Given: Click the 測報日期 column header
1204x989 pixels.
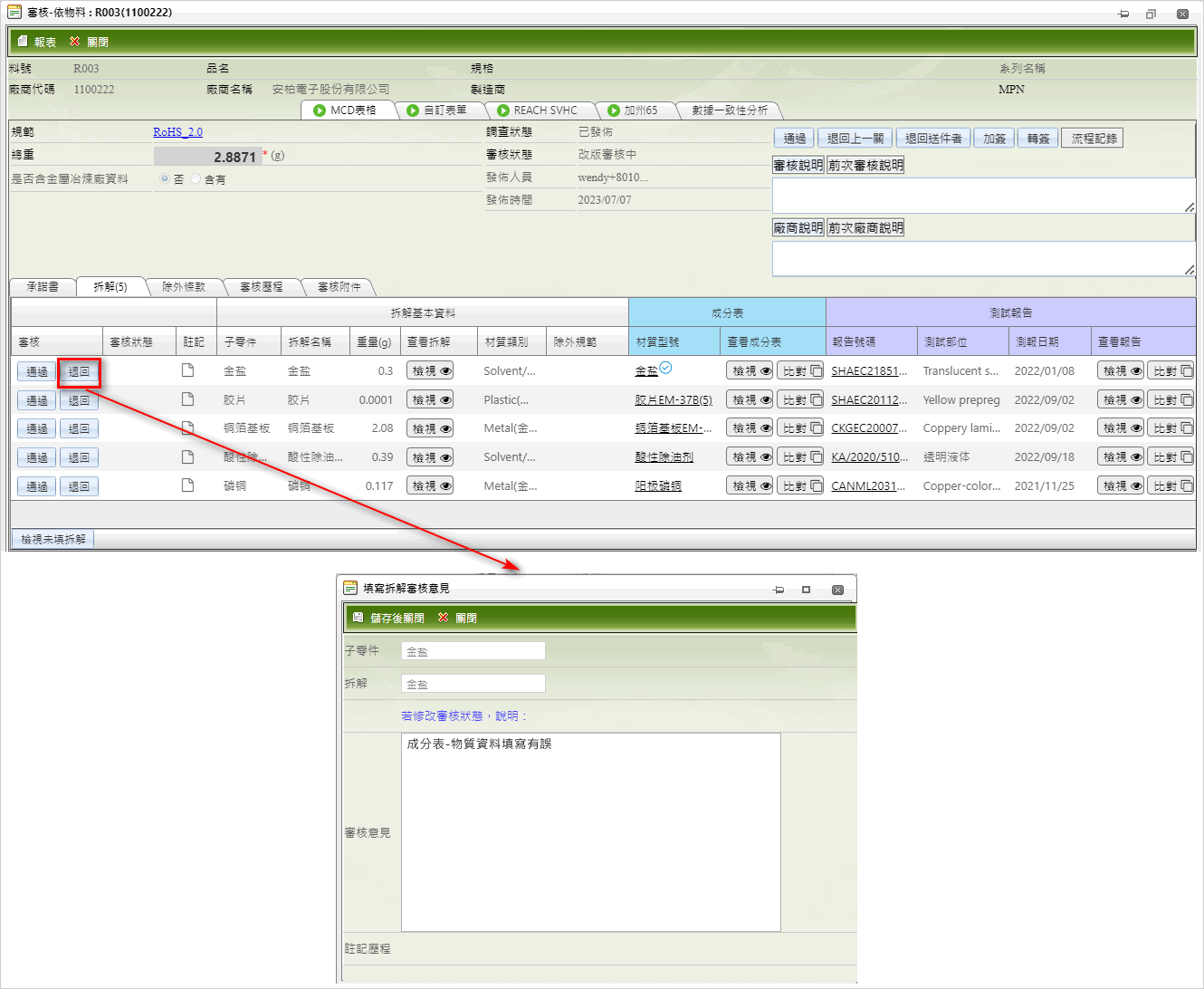Looking at the screenshot, I should (1048, 342).
